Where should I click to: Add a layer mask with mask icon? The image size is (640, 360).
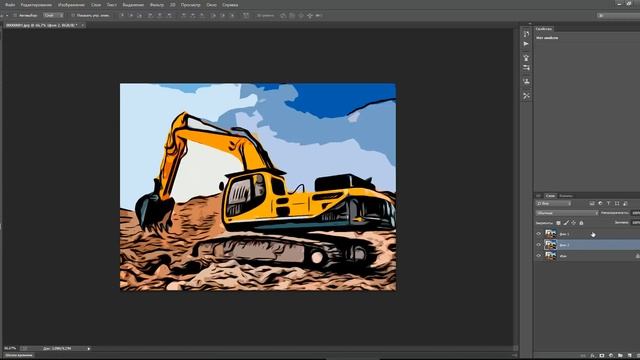tap(602, 356)
